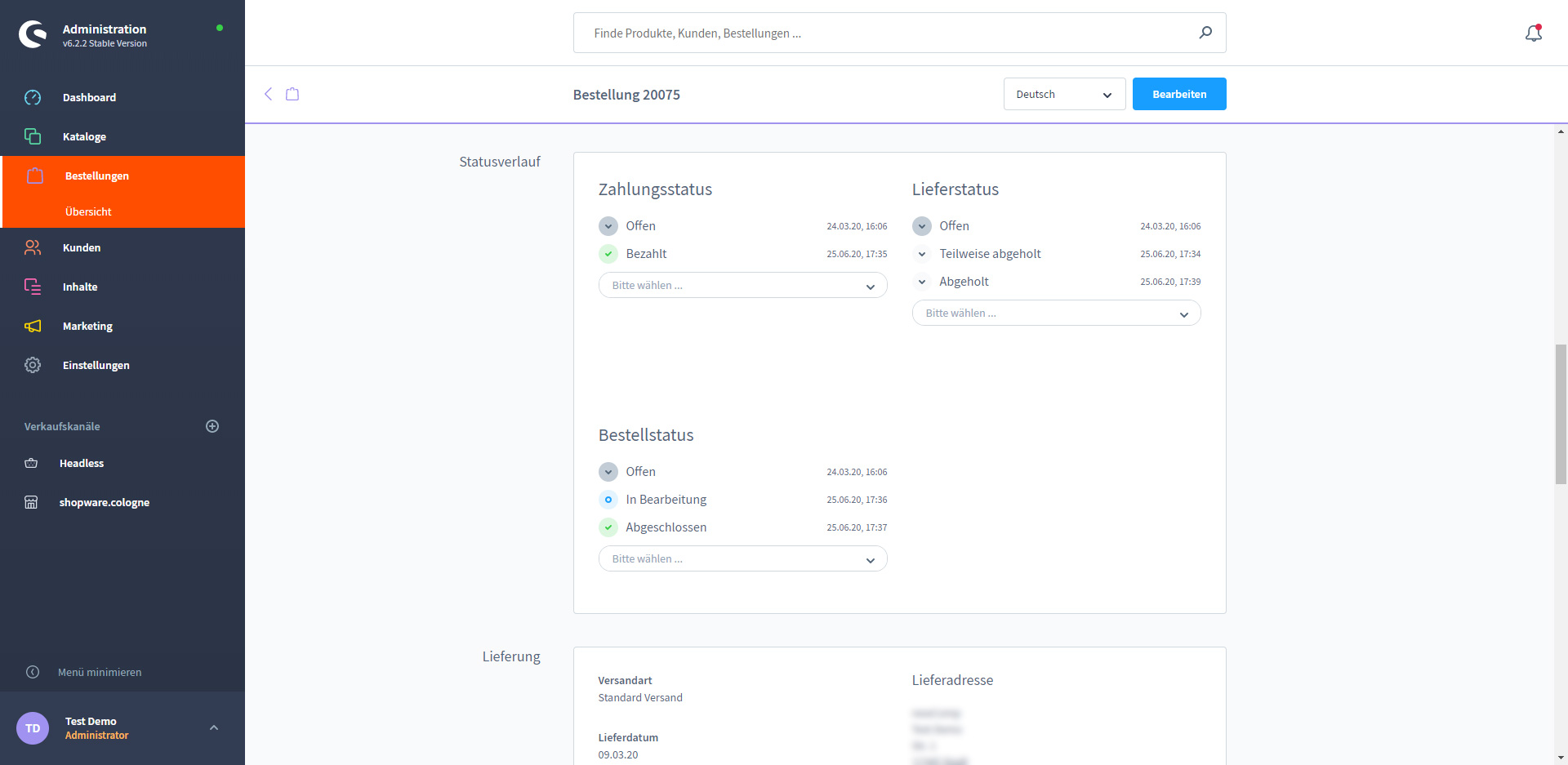
Task: Open Lieferstatus Bitte wählen dropdown
Action: pos(1056,313)
